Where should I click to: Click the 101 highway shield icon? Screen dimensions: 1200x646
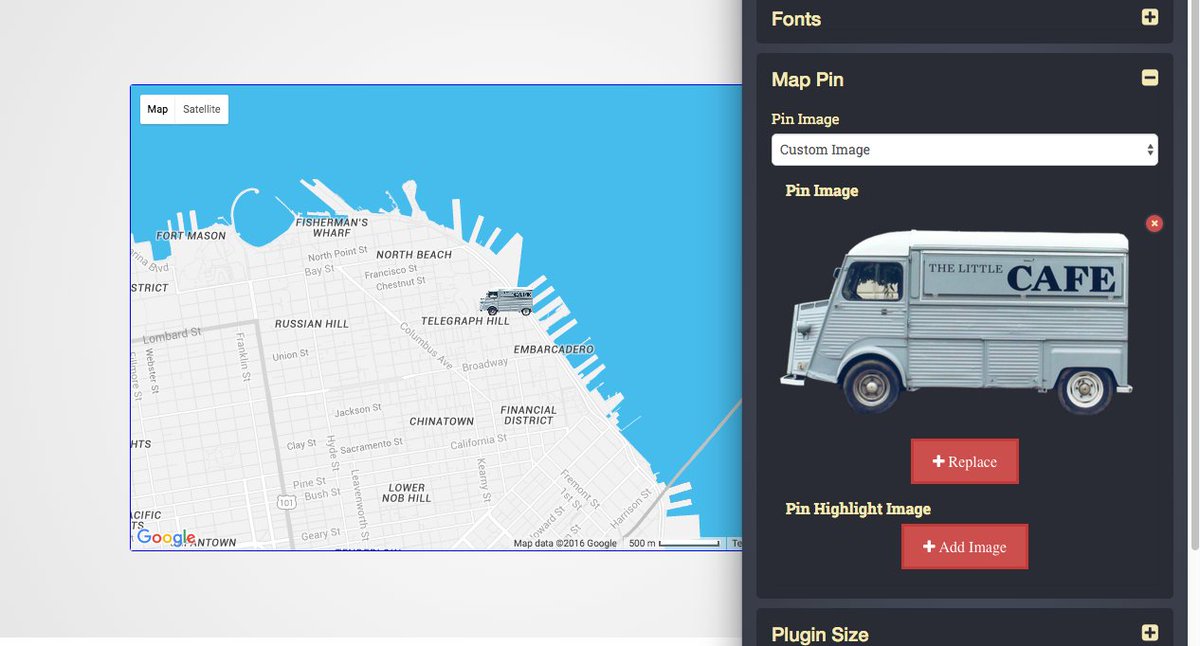[x=287, y=503]
